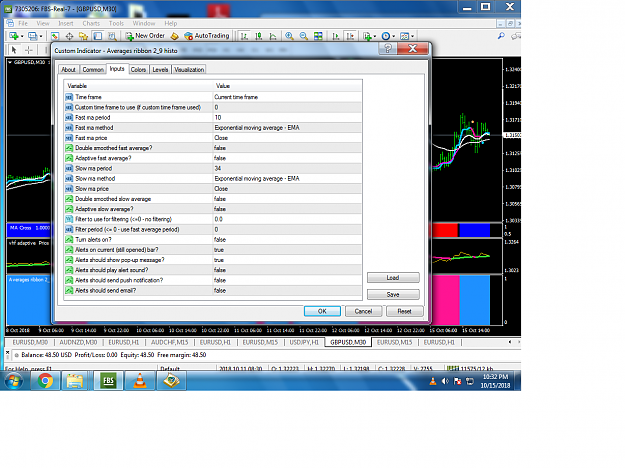
Task: Toggle the Market Watch panel icon
Action: pyautogui.click(x=55, y=36)
